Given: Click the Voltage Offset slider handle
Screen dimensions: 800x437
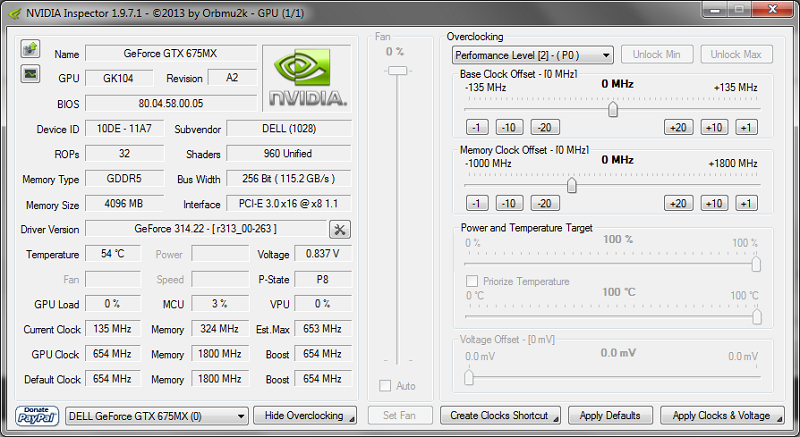Looking at the screenshot, I should [x=469, y=377].
